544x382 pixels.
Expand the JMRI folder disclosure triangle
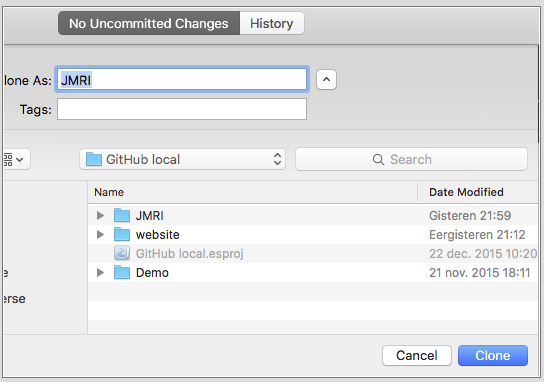coord(100,215)
